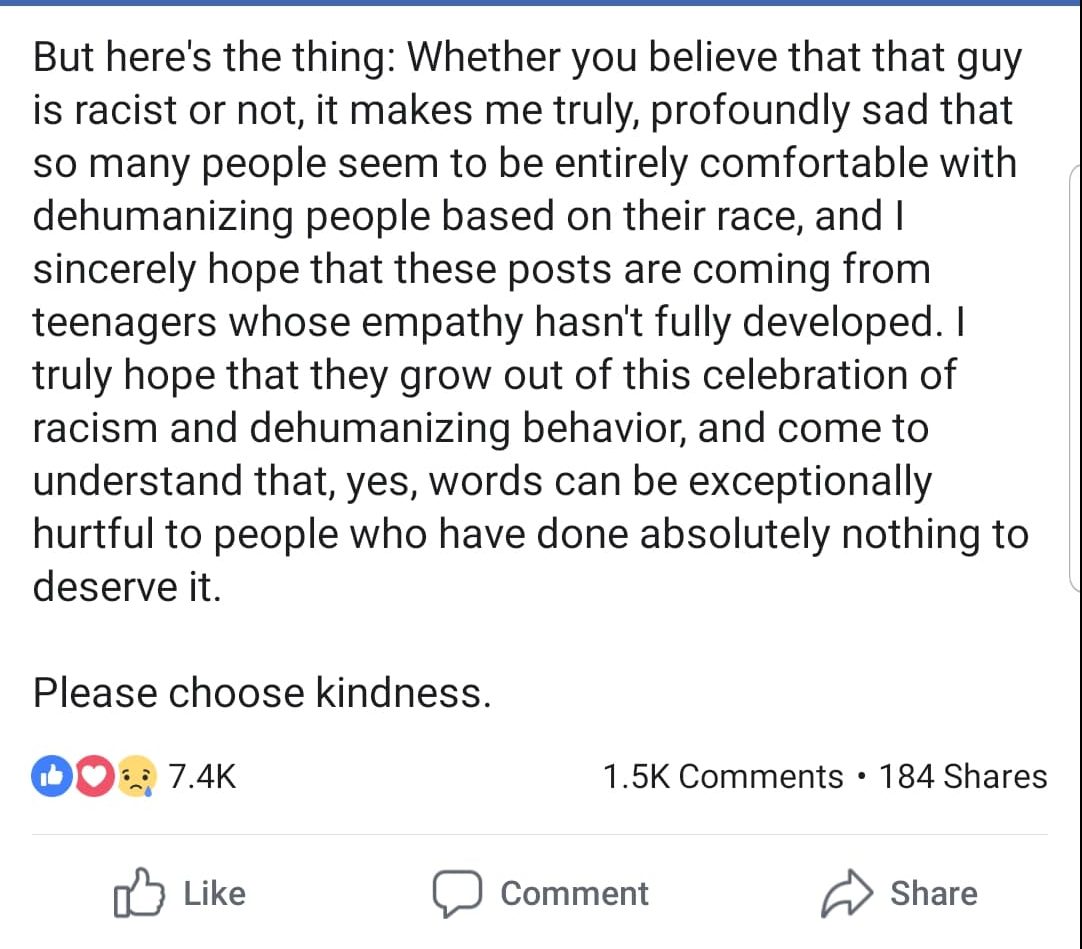This screenshot has height=949, width=1082.
Task: Click the 'deserve it.' final paragraph line
Action: (x=126, y=586)
